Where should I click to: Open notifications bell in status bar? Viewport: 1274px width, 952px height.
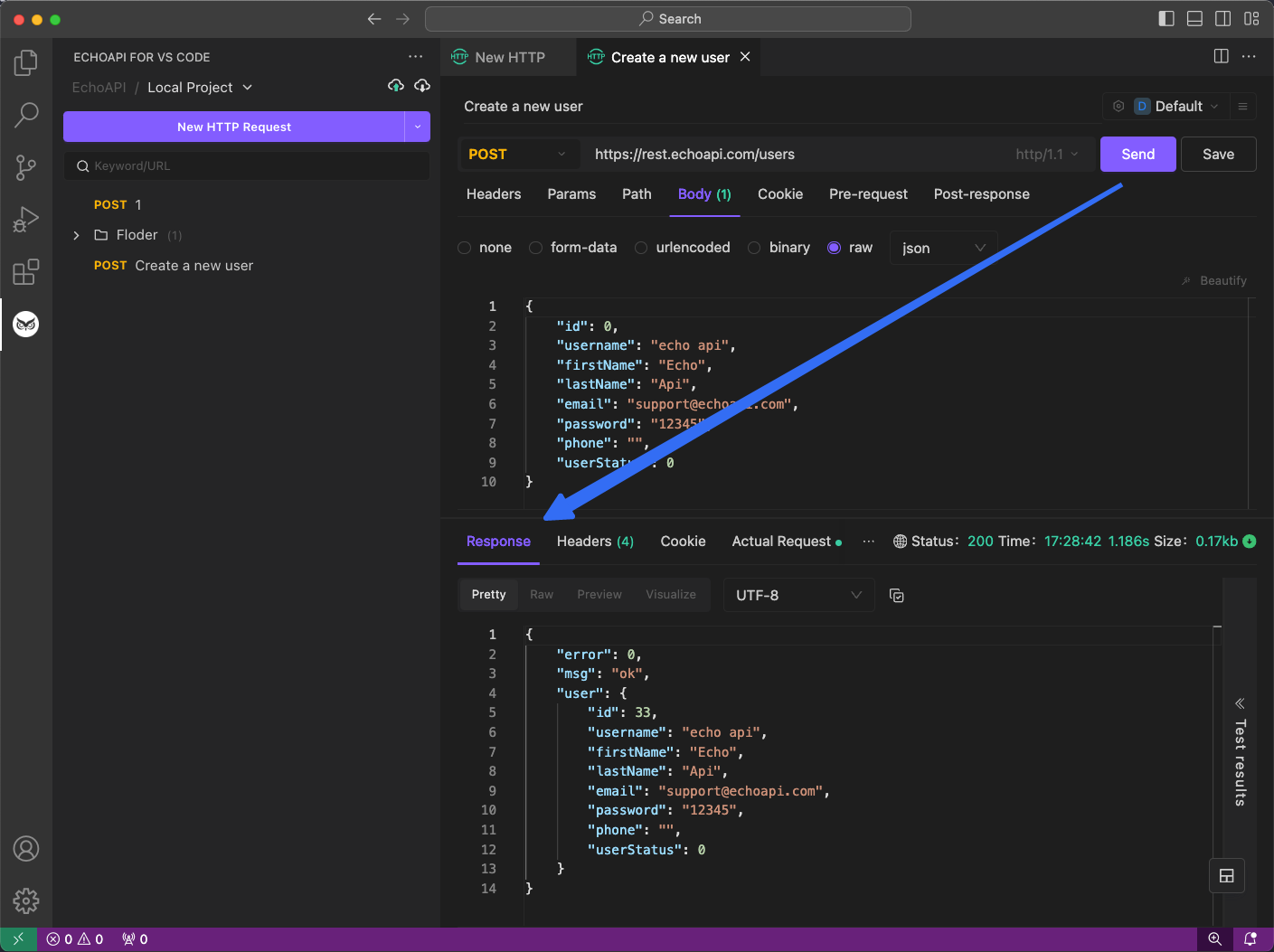pyautogui.click(x=1250, y=939)
